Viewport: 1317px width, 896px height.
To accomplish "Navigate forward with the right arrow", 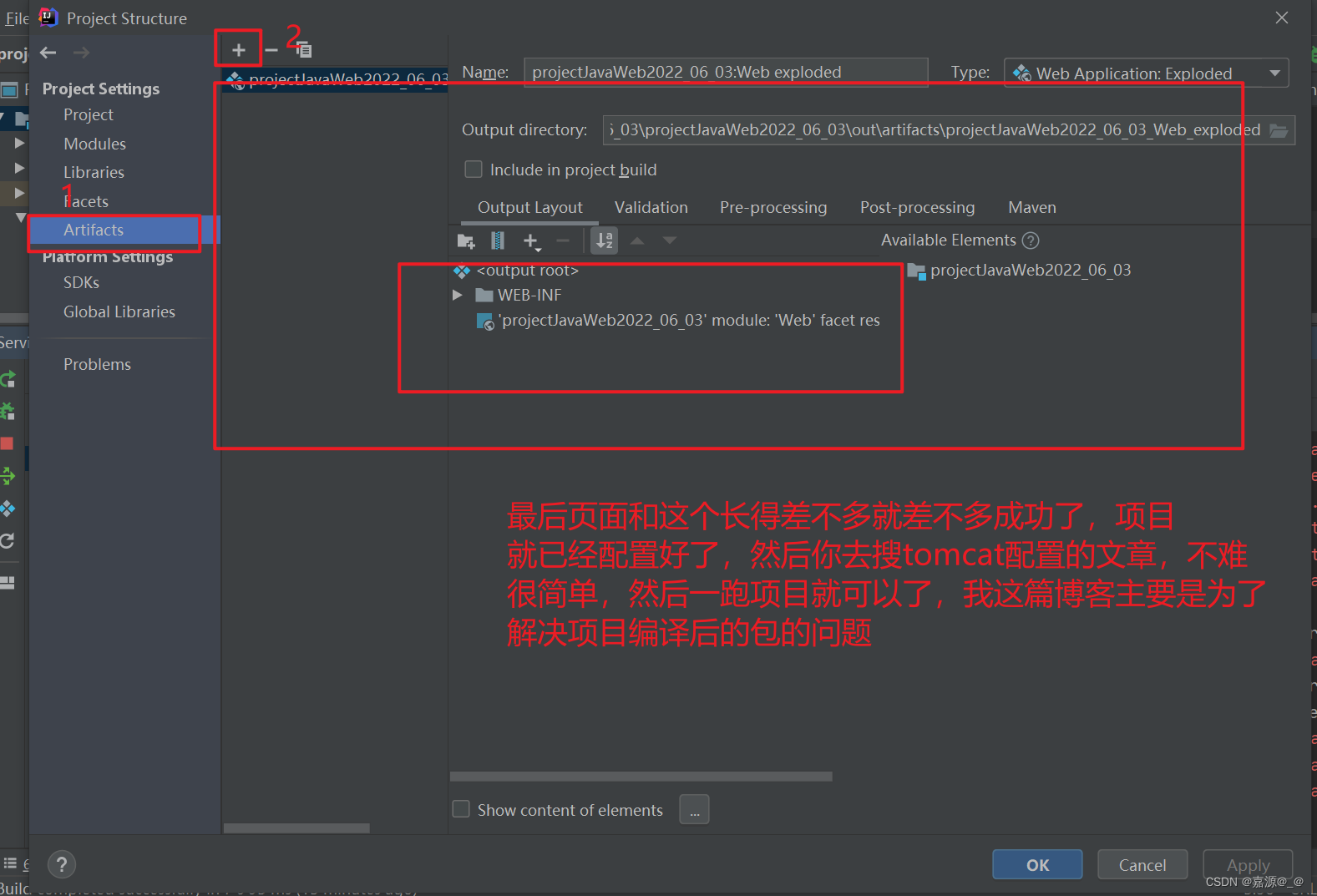I will click(81, 53).
